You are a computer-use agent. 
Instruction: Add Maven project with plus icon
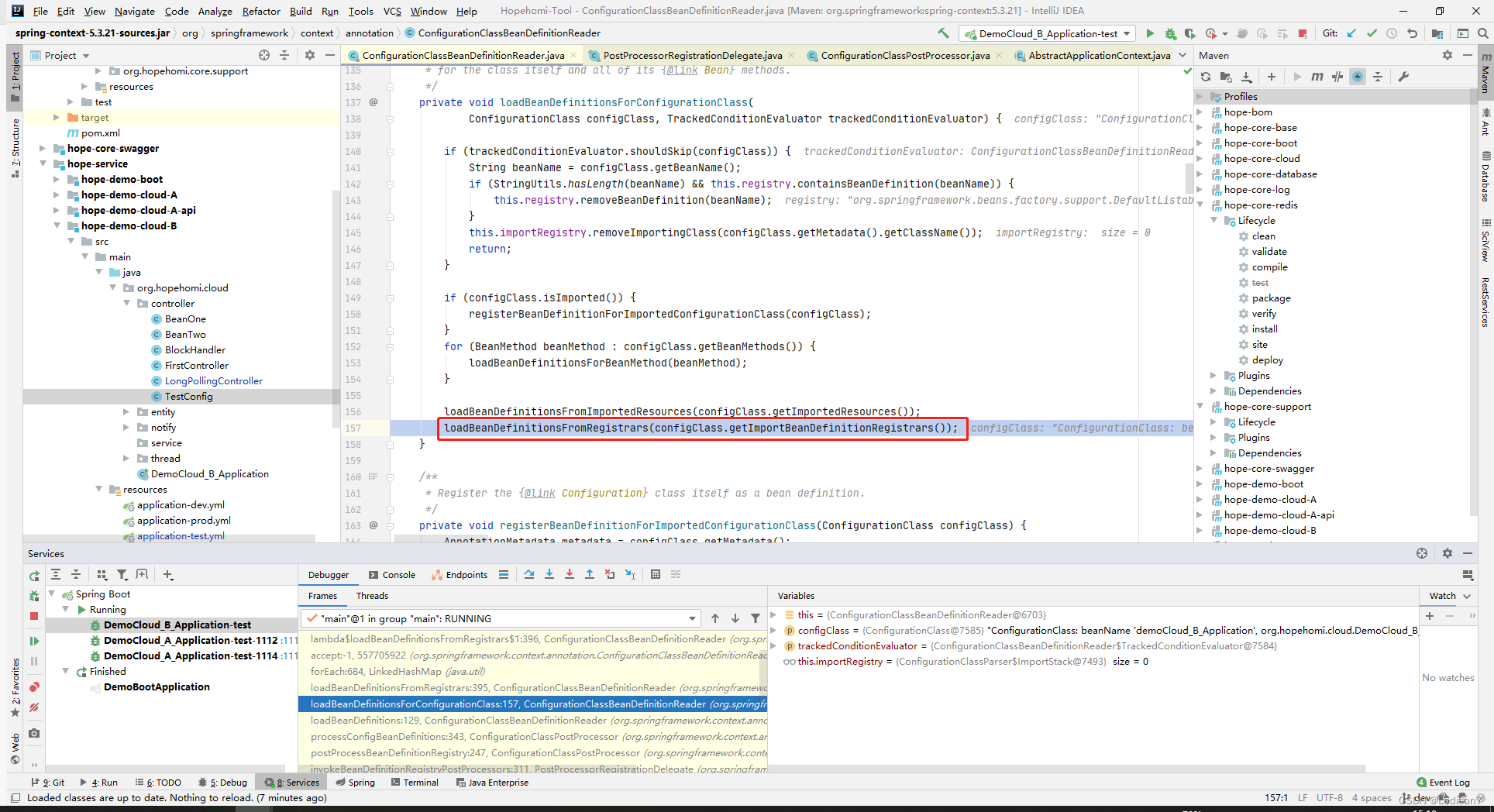coord(1272,77)
